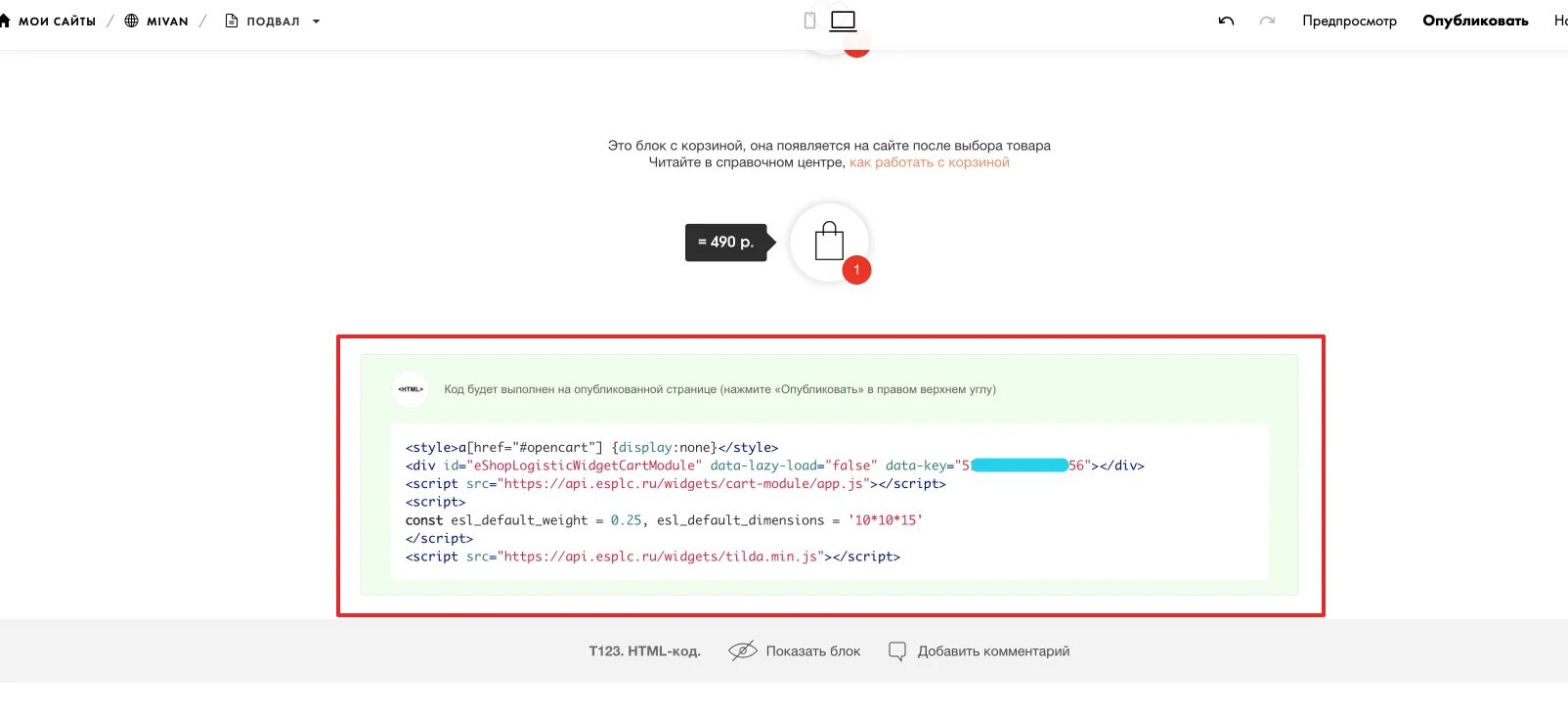Open the МОИ САЙТЫ breadcrumb

[x=57, y=21]
